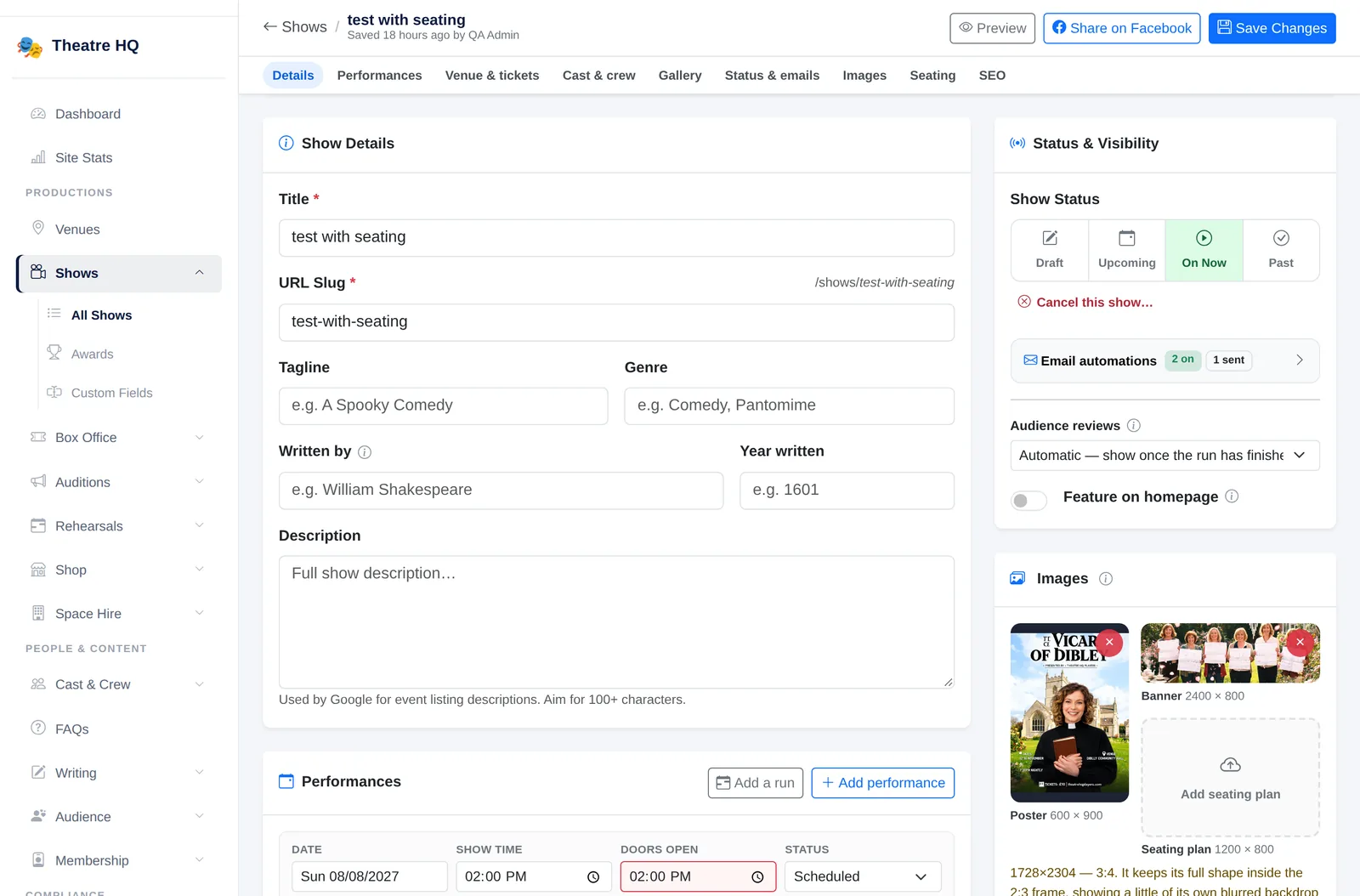This screenshot has height=896, width=1360.
Task: Click the Images panel info icon
Action: [x=1106, y=579]
